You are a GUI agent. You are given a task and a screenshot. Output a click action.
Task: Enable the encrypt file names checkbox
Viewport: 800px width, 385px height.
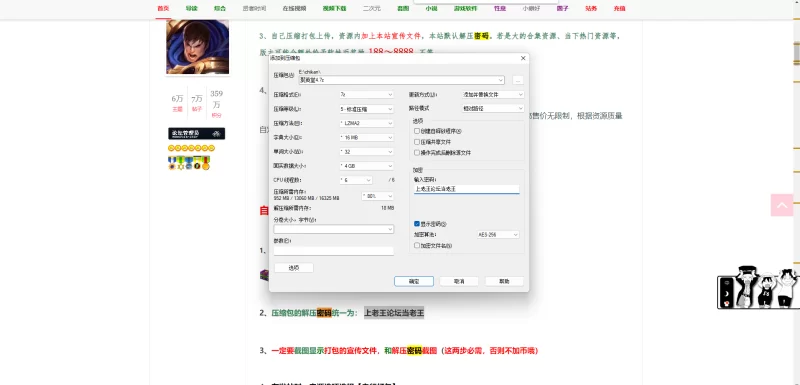click(417, 245)
